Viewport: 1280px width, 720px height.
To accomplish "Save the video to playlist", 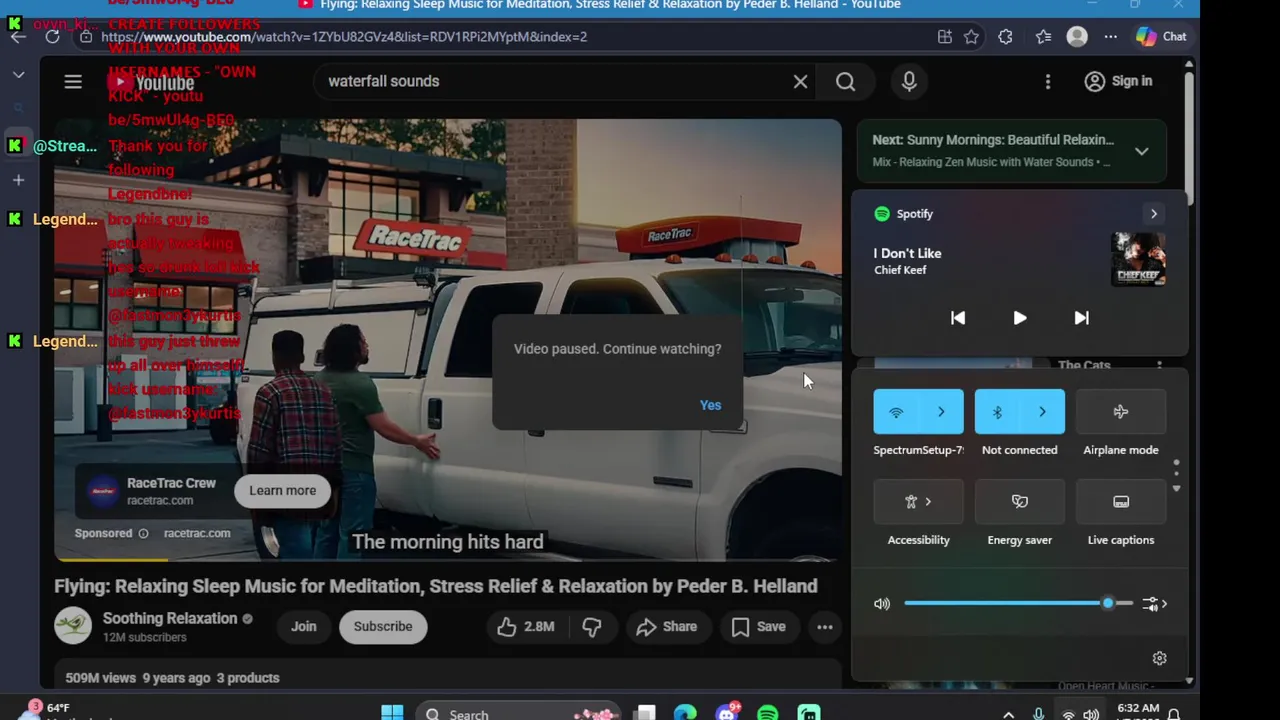I will [x=758, y=627].
